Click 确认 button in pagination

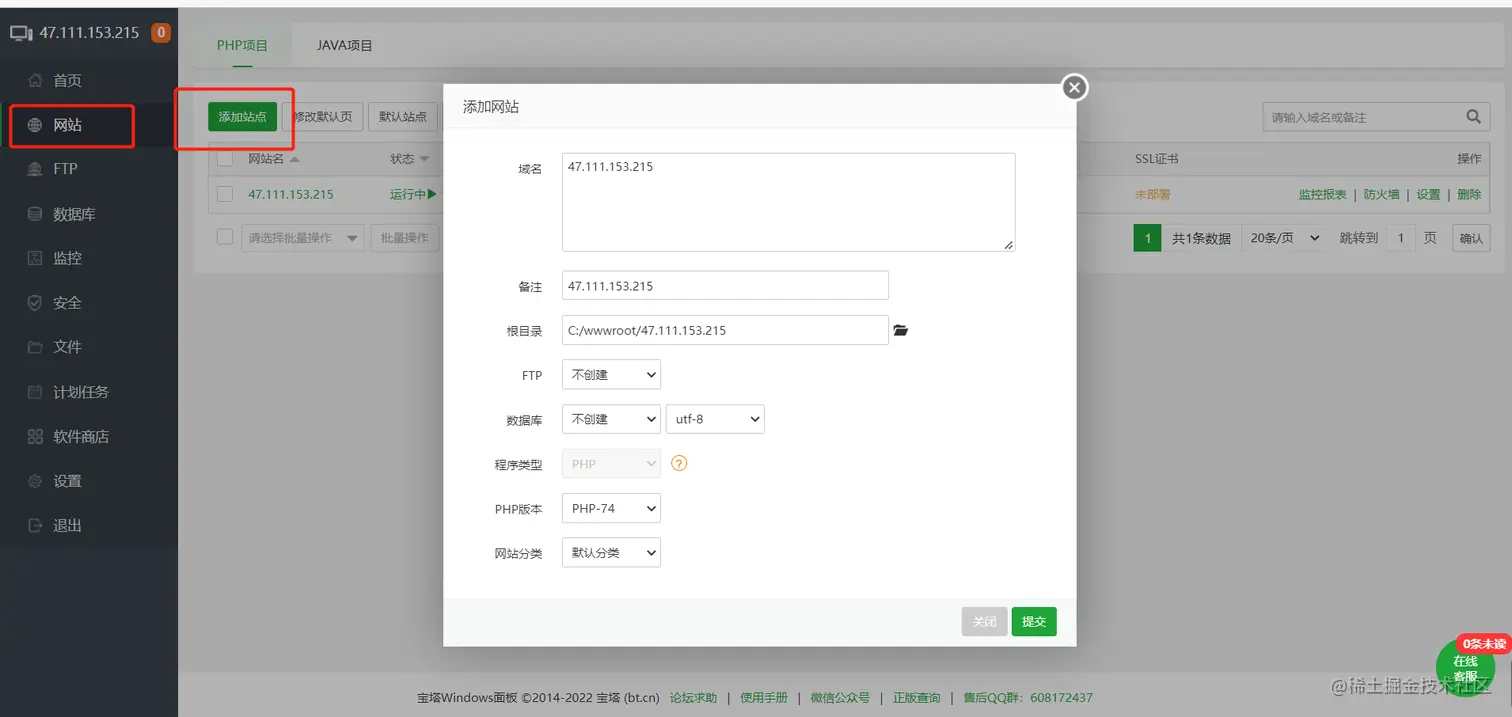click(1471, 238)
